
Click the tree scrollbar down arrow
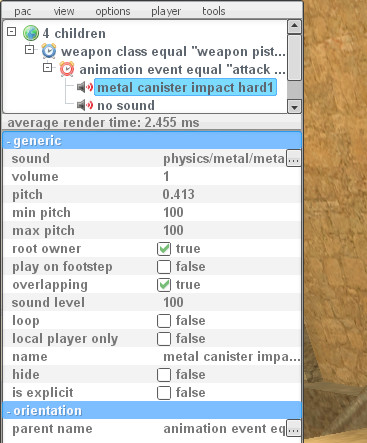(294, 107)
